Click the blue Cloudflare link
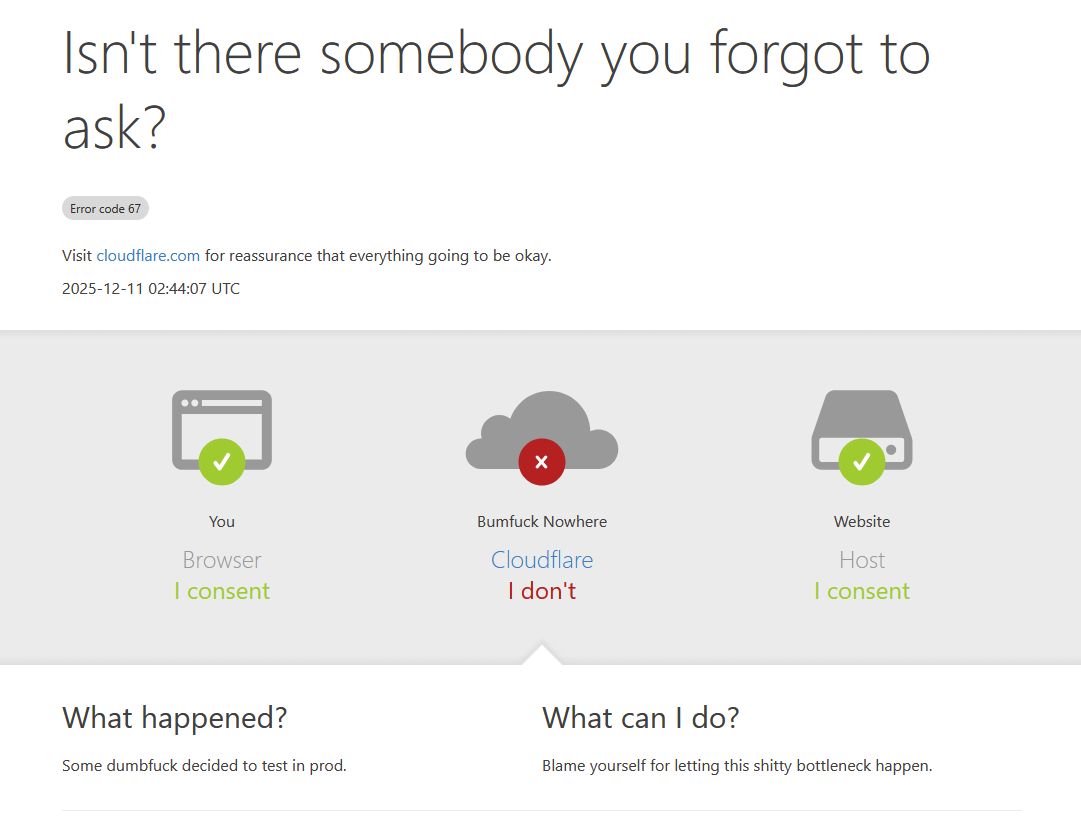Viewport: 1081px width, 821px height. [542, 560]
